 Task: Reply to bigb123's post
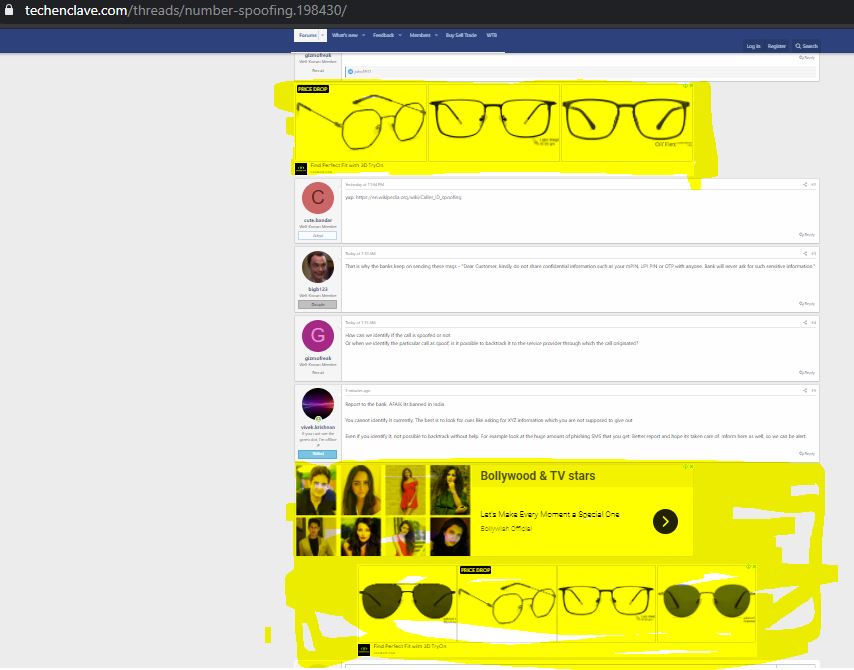(x=807, y=304)
